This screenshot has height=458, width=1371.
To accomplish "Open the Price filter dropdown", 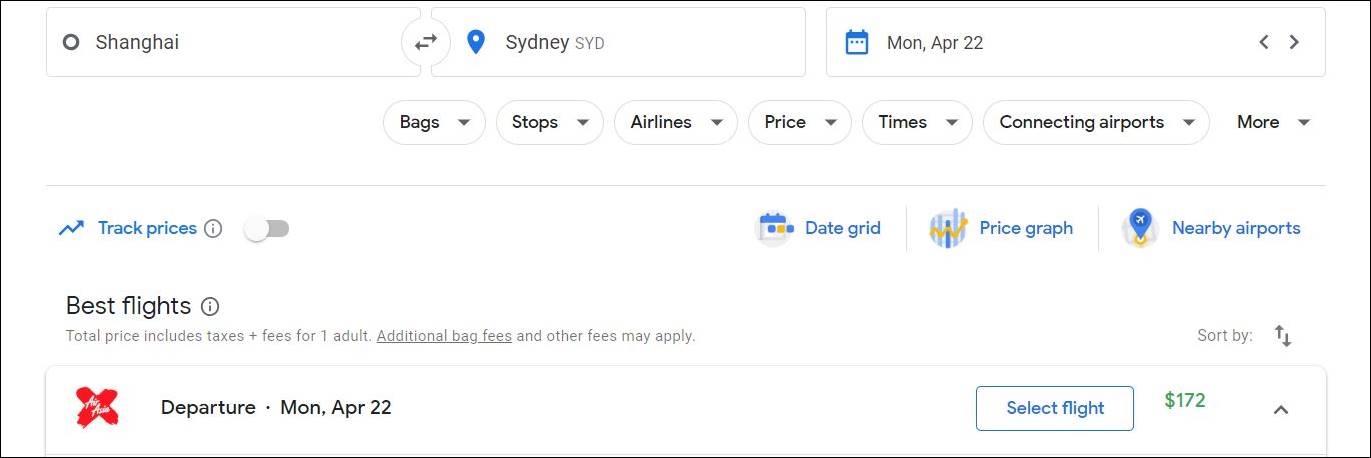I will (800, 122).
